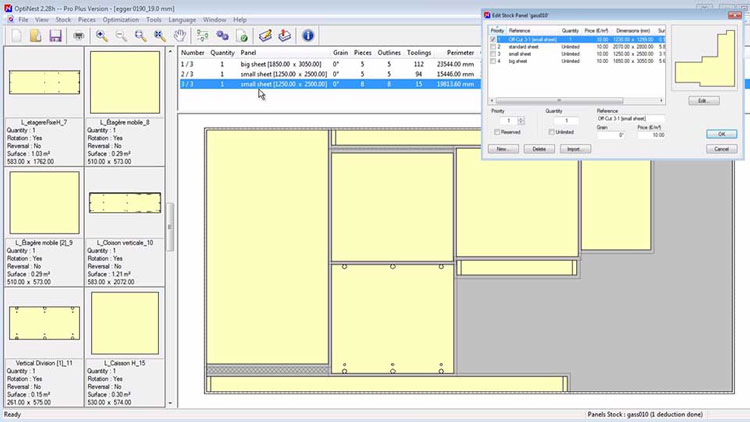
Task: Click the stock list scroll right arrow
Action: coord(662,100)
